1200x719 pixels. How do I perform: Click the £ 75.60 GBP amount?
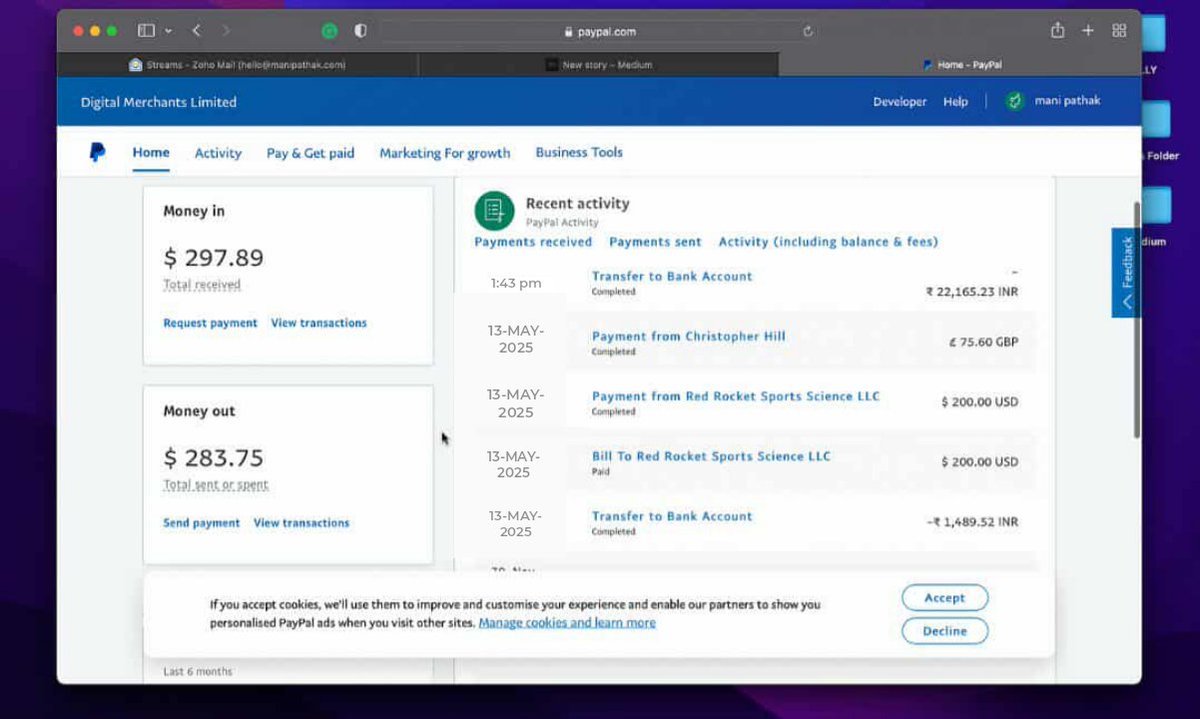(984, 342)
